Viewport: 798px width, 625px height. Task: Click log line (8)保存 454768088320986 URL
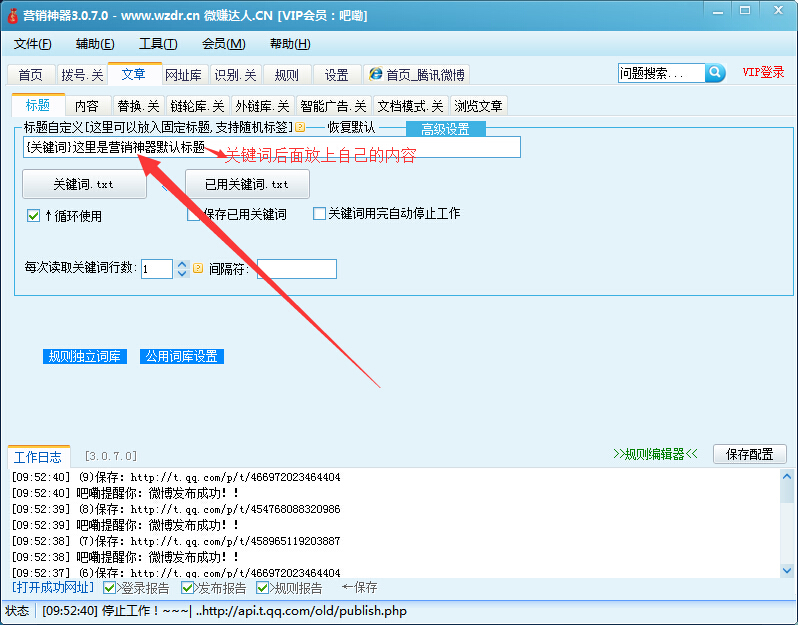(x=236, y=509)
